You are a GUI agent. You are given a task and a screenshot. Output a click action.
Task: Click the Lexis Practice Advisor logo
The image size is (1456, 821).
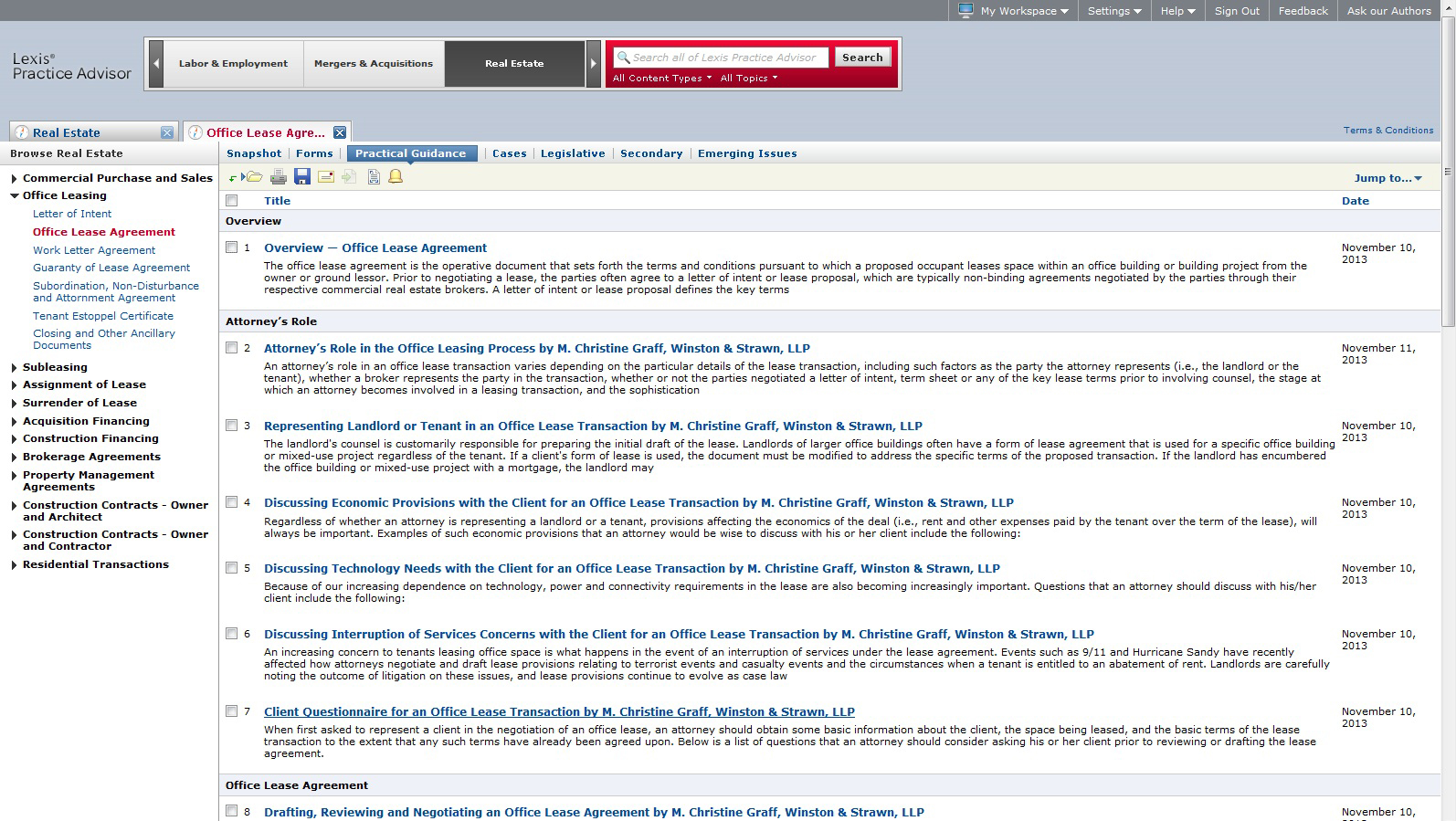click(x=72, y=66)
